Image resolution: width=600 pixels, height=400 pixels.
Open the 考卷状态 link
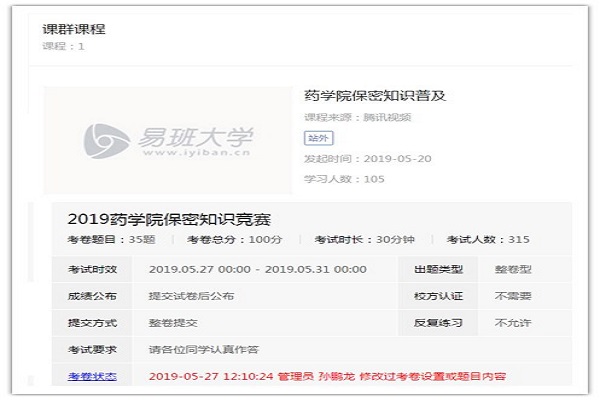tap(92, 377)
